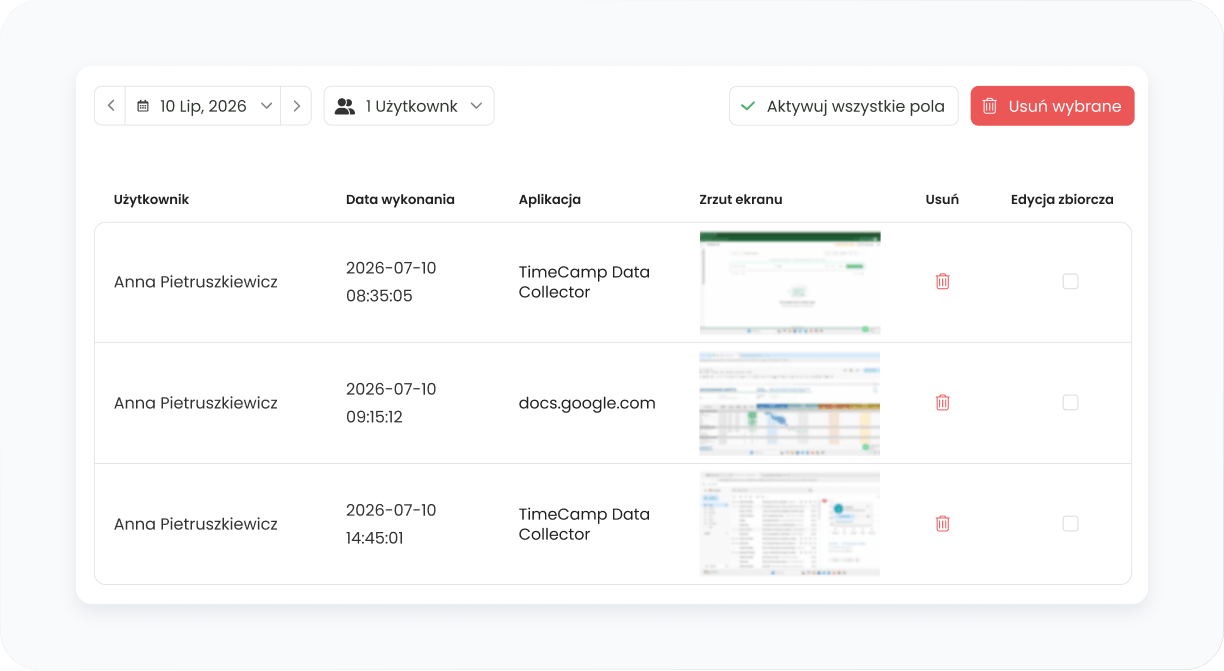1224x671 pixels.
Task: Click Aktywuj wszystkie pola button
Action: coord(844,106)
